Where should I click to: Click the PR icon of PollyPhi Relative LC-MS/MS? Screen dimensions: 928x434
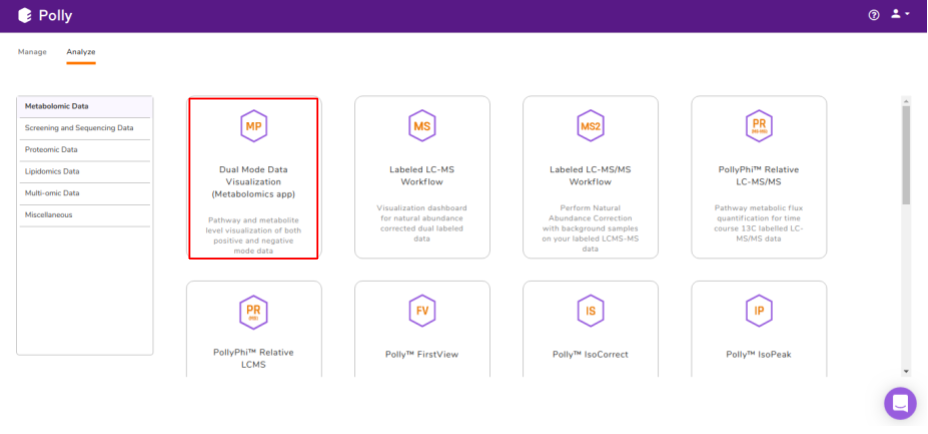tap(759, 126)
